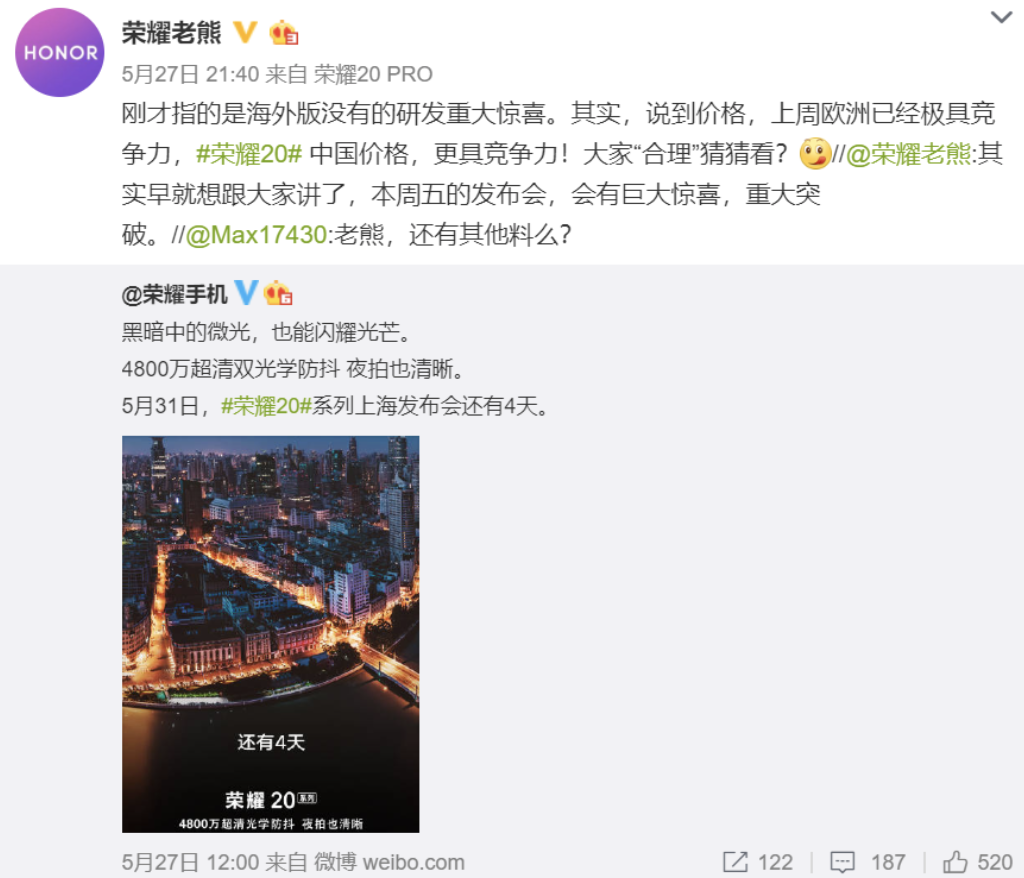The height and width of the screenshot is (878, 1024).
Task: Expand the post options chevron
Action: click(x=1000, y=17)
